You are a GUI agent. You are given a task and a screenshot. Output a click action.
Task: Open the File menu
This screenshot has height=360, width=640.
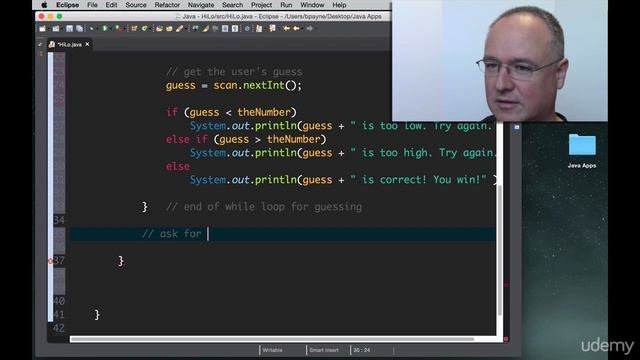click(92, 5)
